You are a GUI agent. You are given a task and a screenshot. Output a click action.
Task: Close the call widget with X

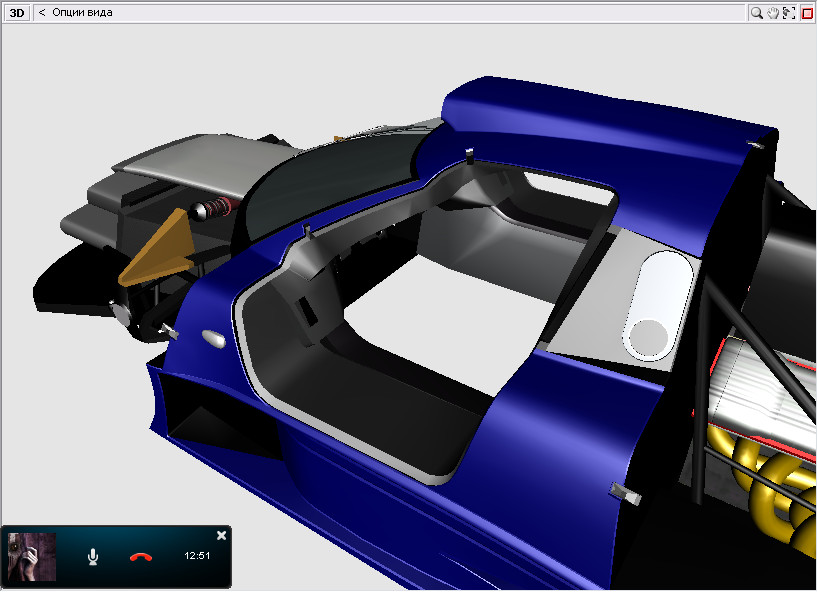[x=221, y=536]
